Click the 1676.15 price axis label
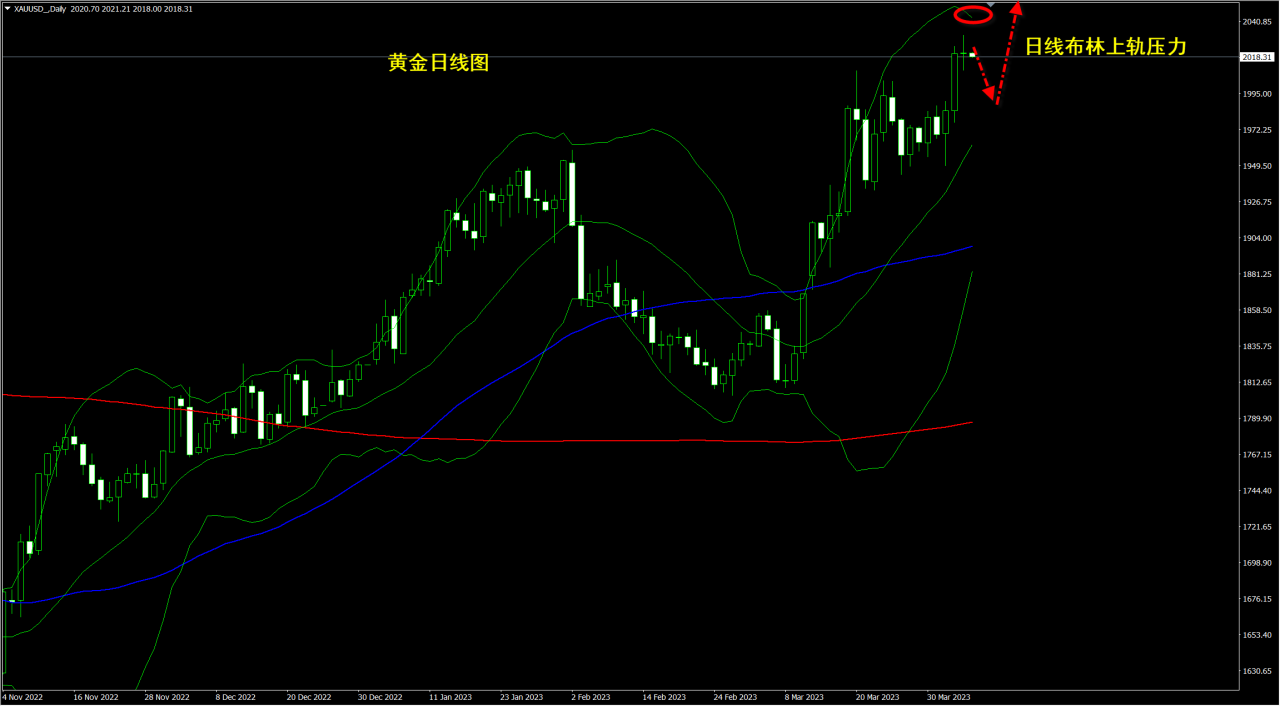Image resolution: width=1280 pixels, height=706 pixels. pyautogui.click(x=1256, y=599)
